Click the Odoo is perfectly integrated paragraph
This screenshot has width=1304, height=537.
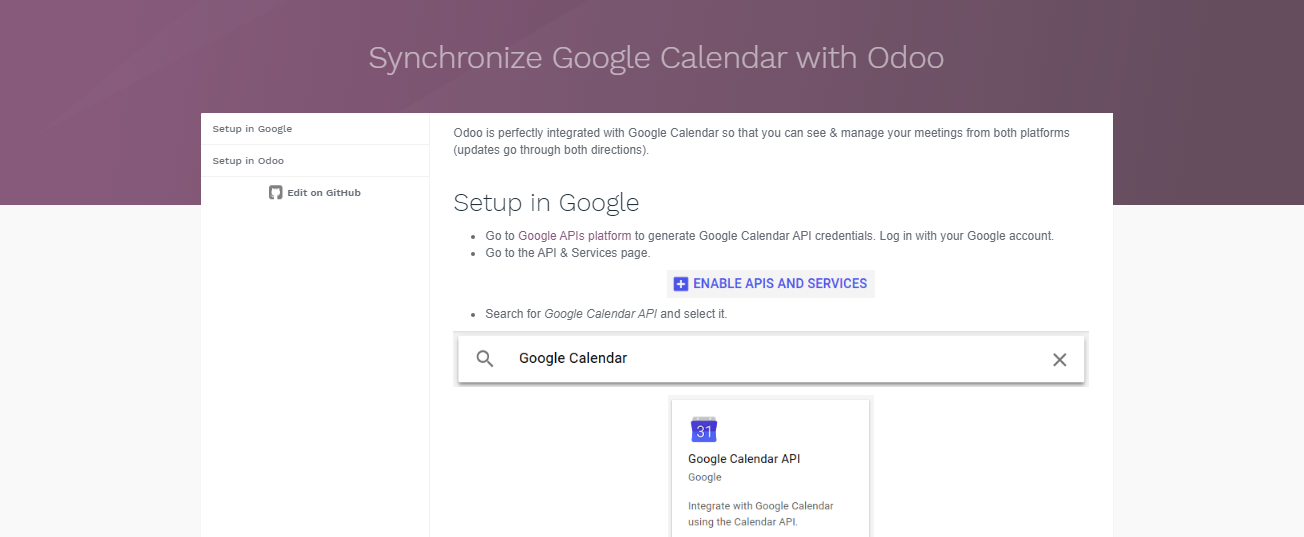761,141
